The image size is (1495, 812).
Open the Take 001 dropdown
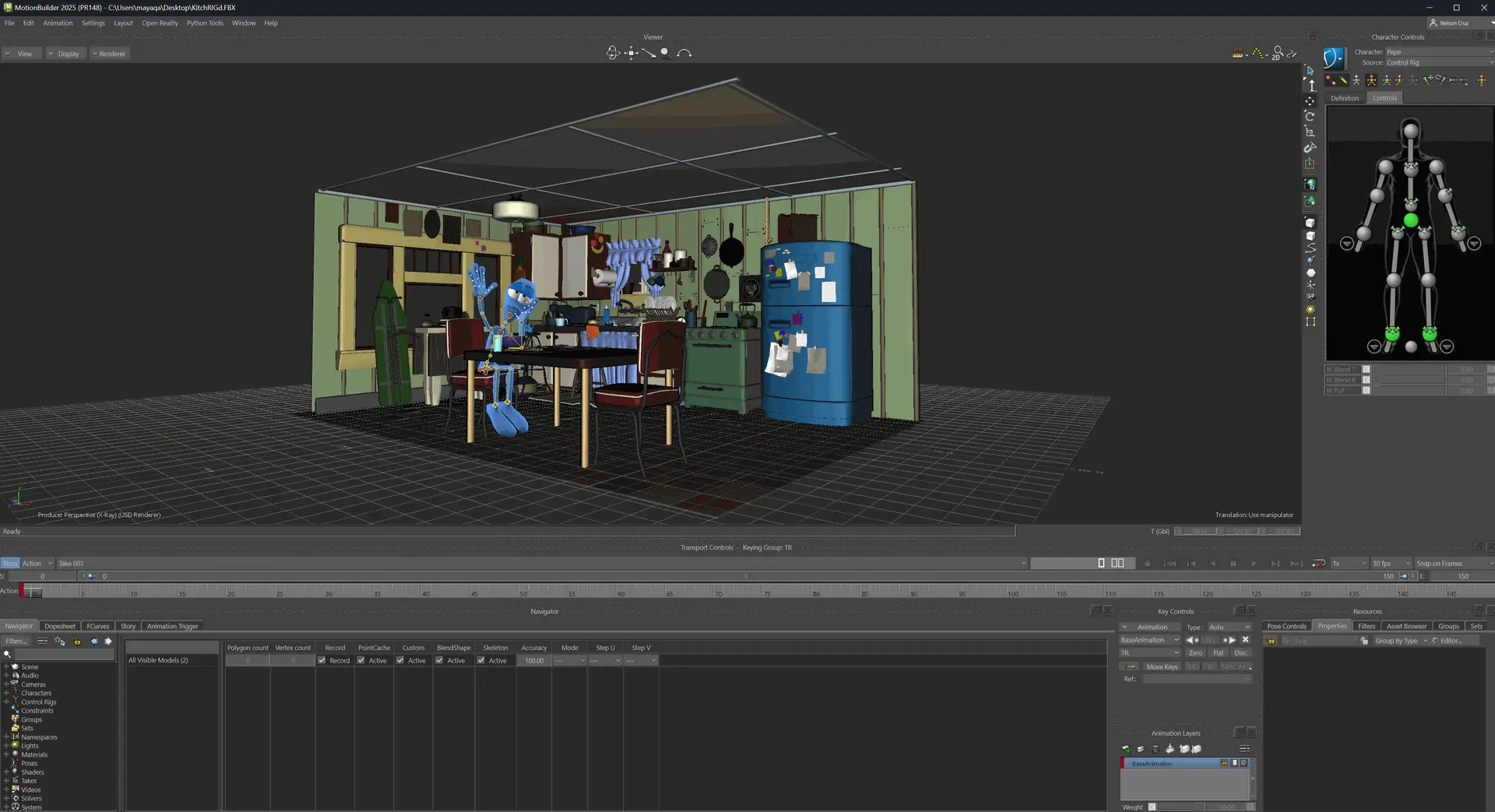[542, 564]
